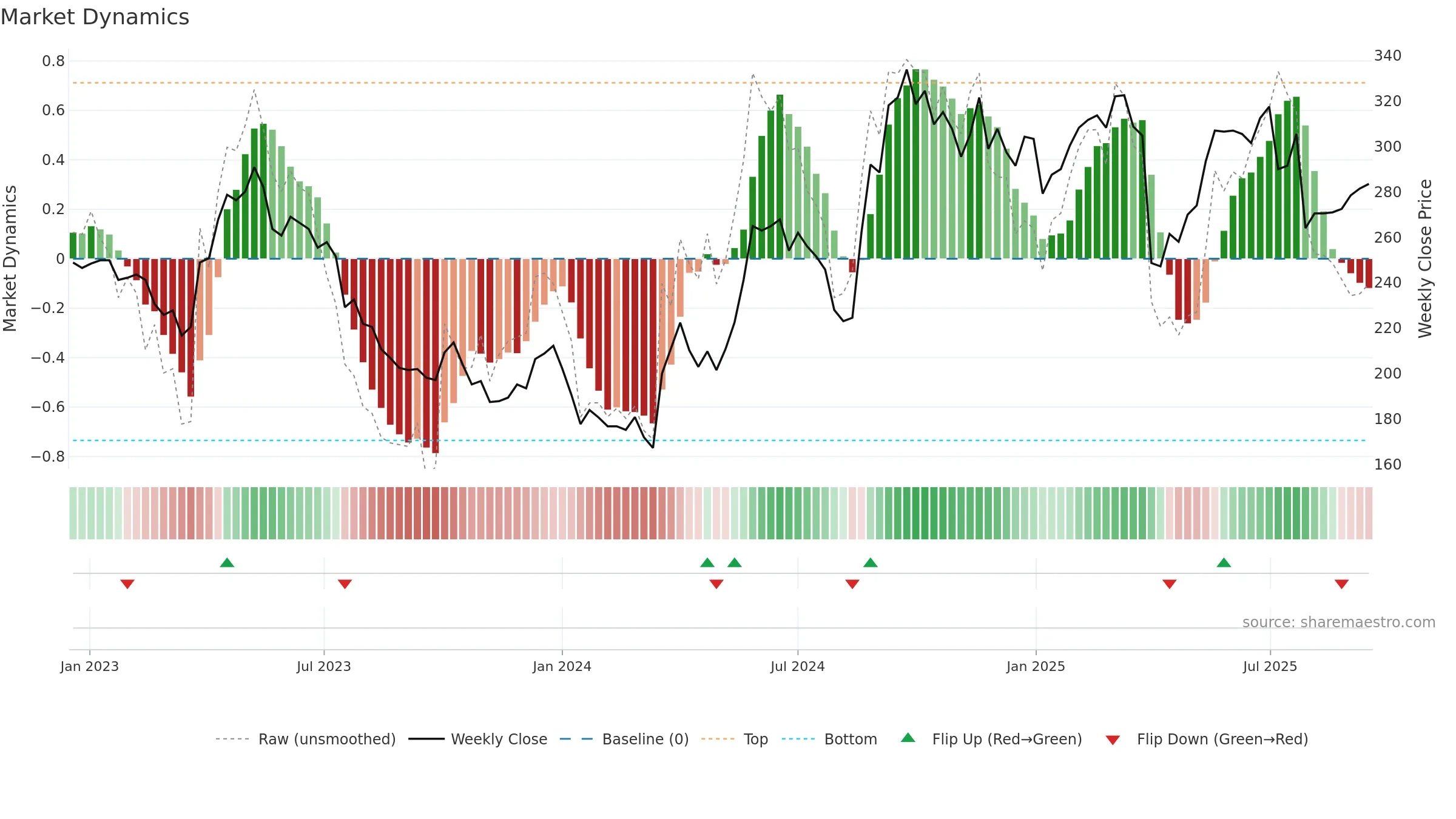Select the rightmost of the two adjacent green markers before Jul 2024
Viewport: 1456px width, 819px height.
point(735,562)
